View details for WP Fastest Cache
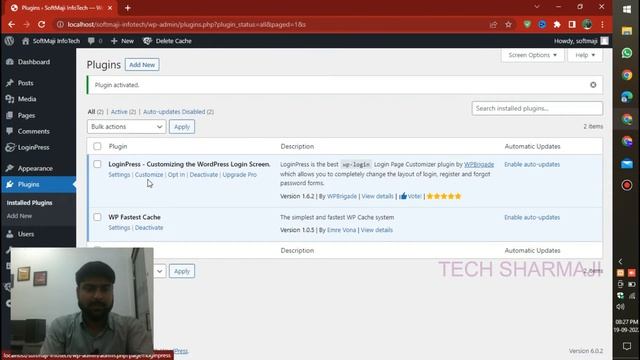This screenshot has height=360, width=640. click(x=377, y=230)
